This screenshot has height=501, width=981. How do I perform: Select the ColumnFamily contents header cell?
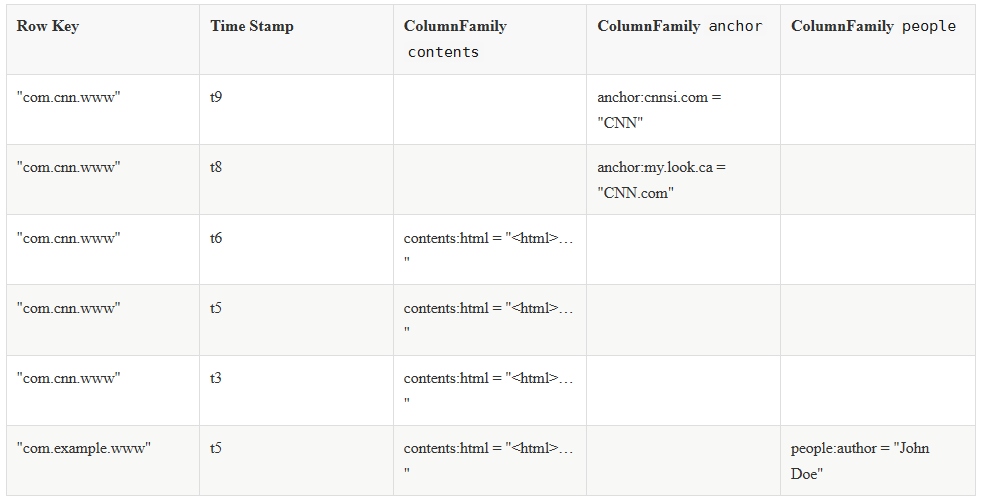coord(455,39)
